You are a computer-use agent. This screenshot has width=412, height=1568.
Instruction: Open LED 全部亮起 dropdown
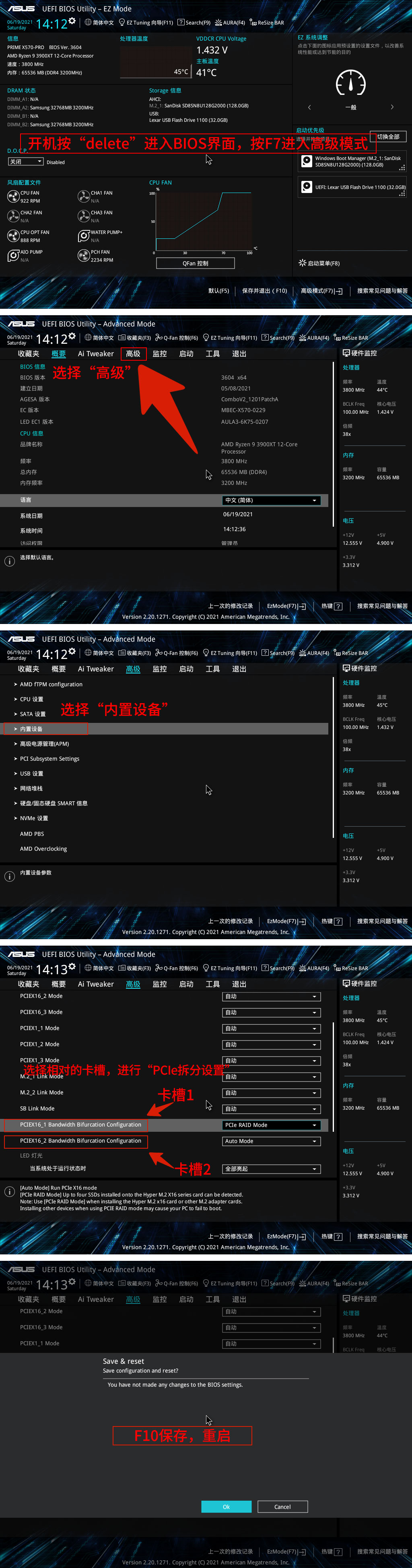[271, 1169]
